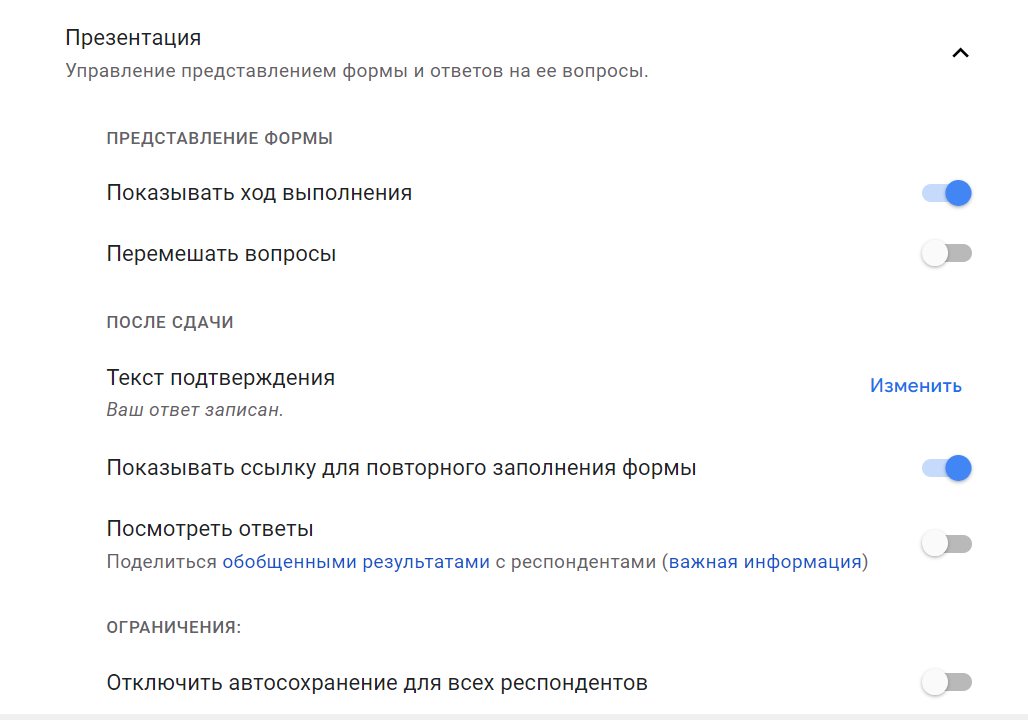Viewport: 1028px width, 720px height.
Task: Disable the Показывать ход выполнения toggle
Action: pos(946,193)
